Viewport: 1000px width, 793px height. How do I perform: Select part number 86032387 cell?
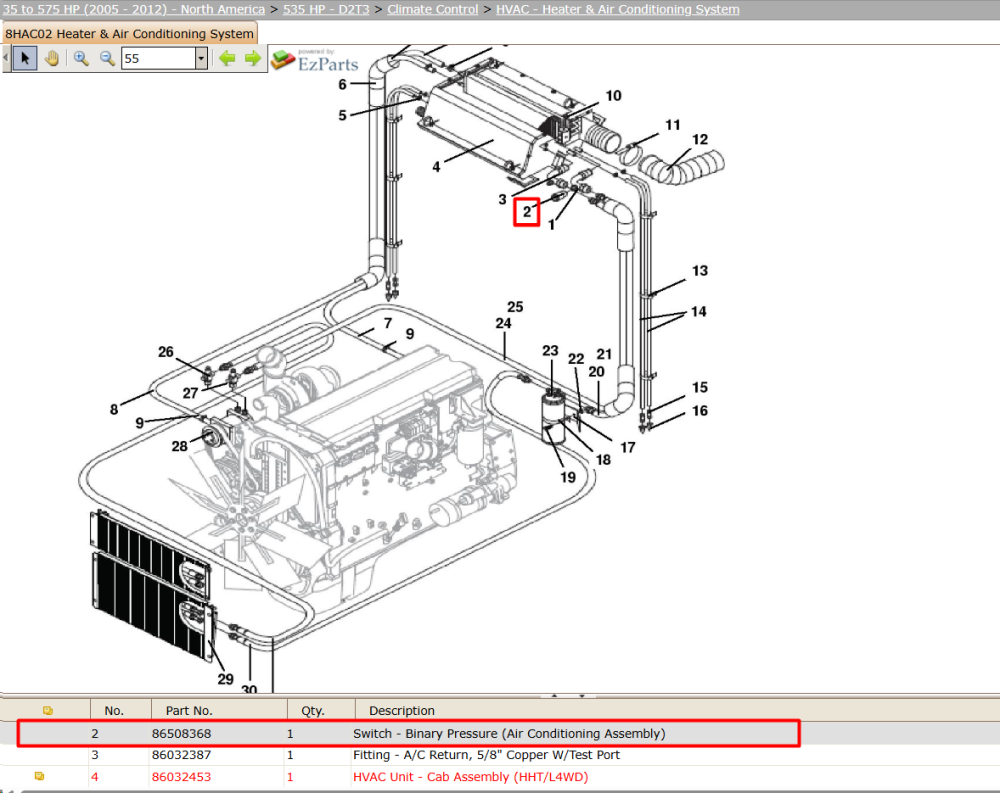181,755
